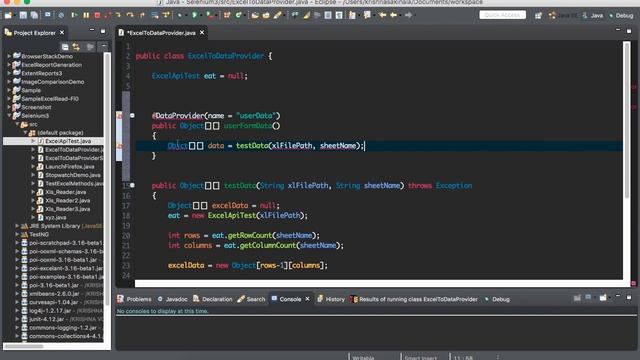Switch to the Java EE perspective

(x=563, y=16)
